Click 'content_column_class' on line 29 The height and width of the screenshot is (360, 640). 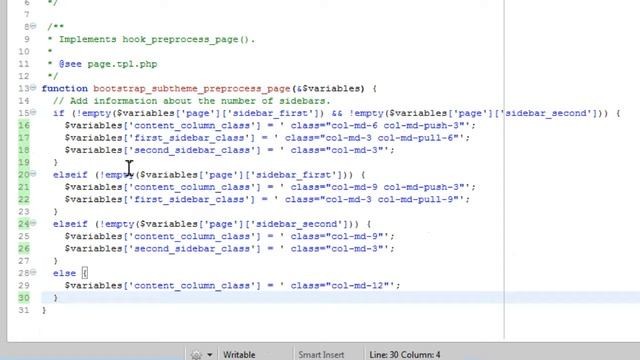click(191, 285)
